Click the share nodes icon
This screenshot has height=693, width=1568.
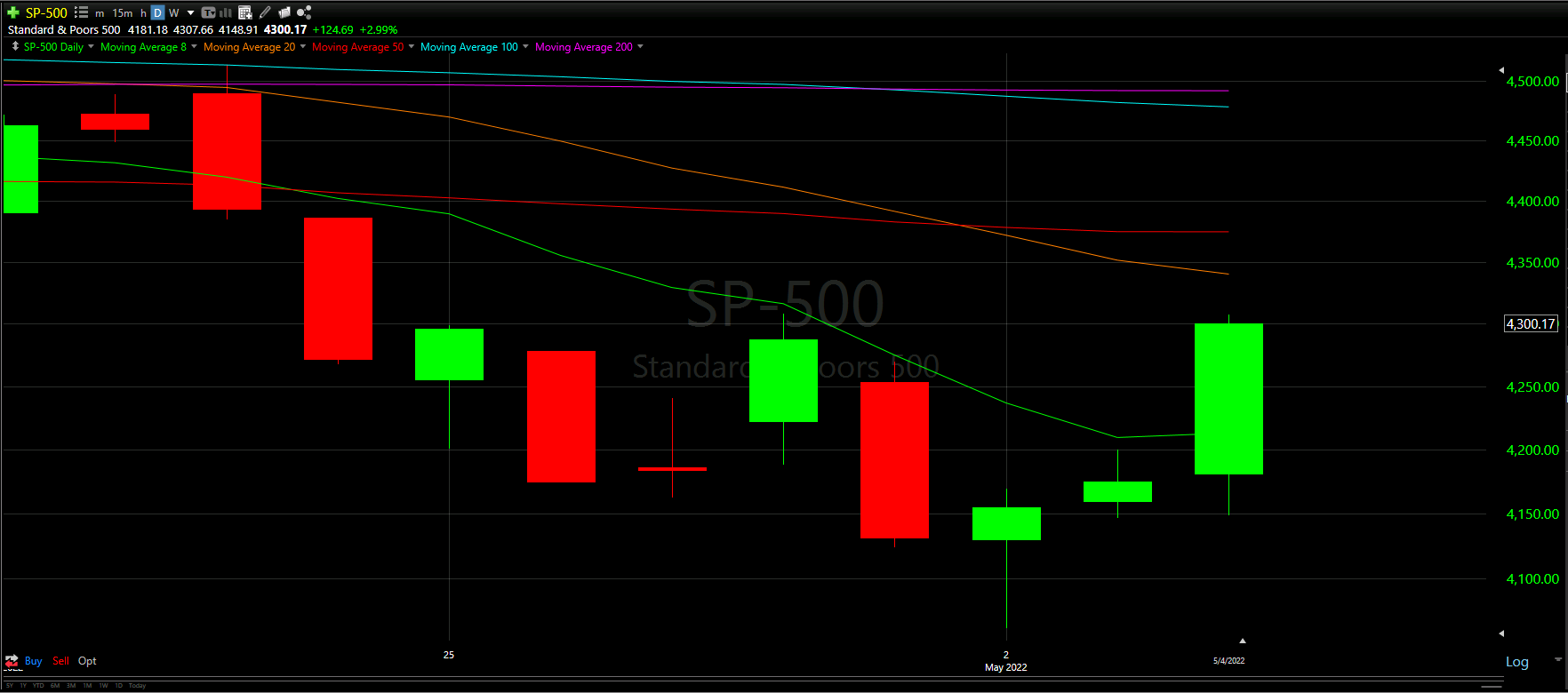click(x=304, y=12)
